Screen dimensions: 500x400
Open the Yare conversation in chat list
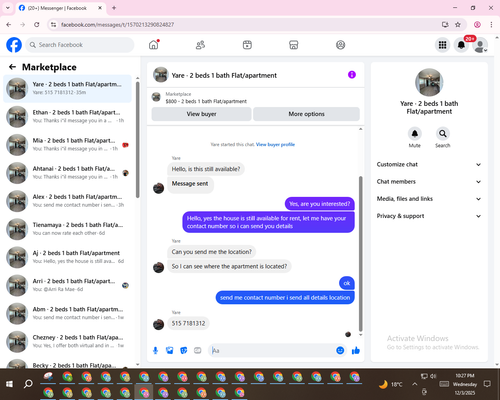pyautogui.click(x=67, y=89)
